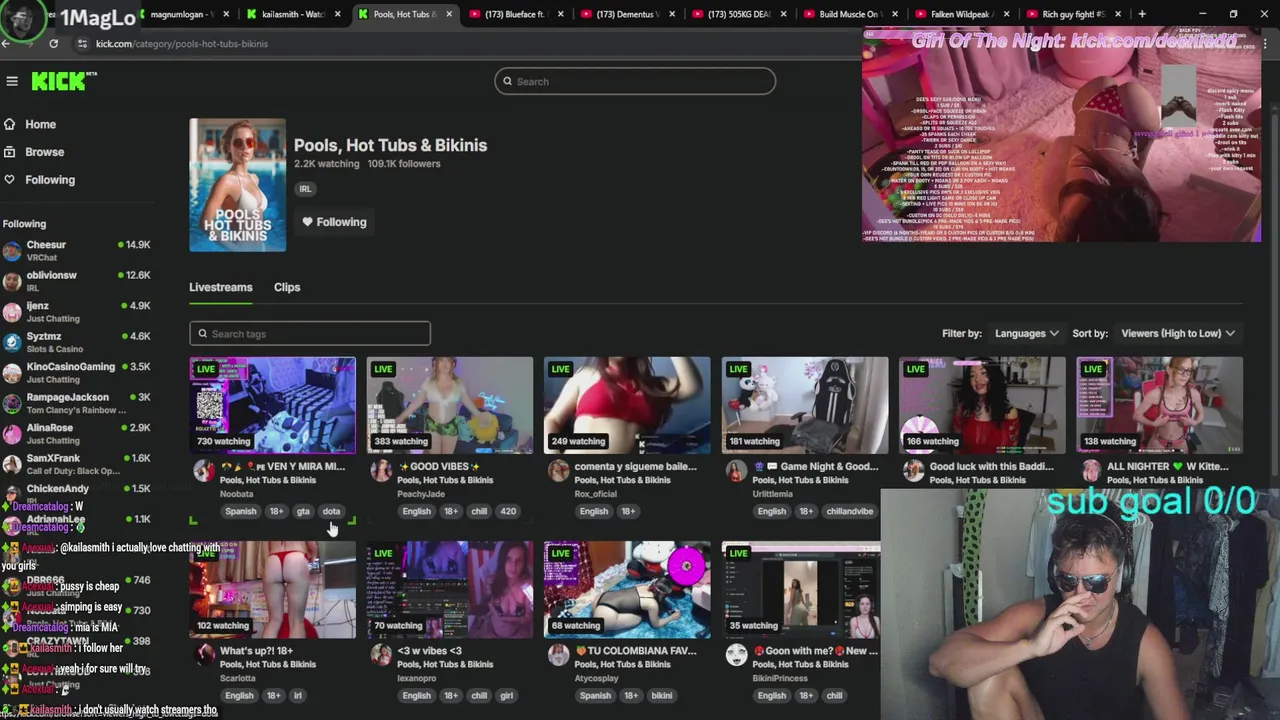Click the site info icon in address bar
The width and height of the screenshot is (1280, 720).
click(82, 44)
